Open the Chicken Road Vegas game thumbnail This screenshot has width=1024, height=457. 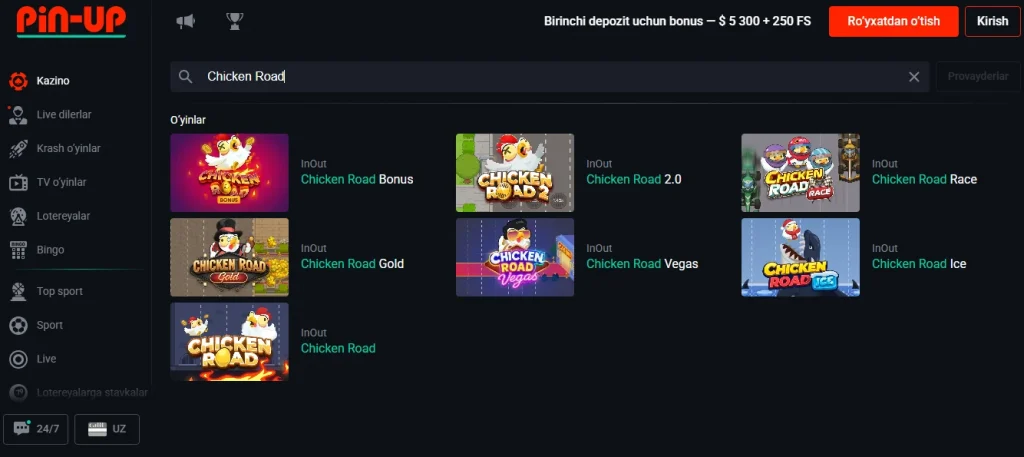point(515,257)
